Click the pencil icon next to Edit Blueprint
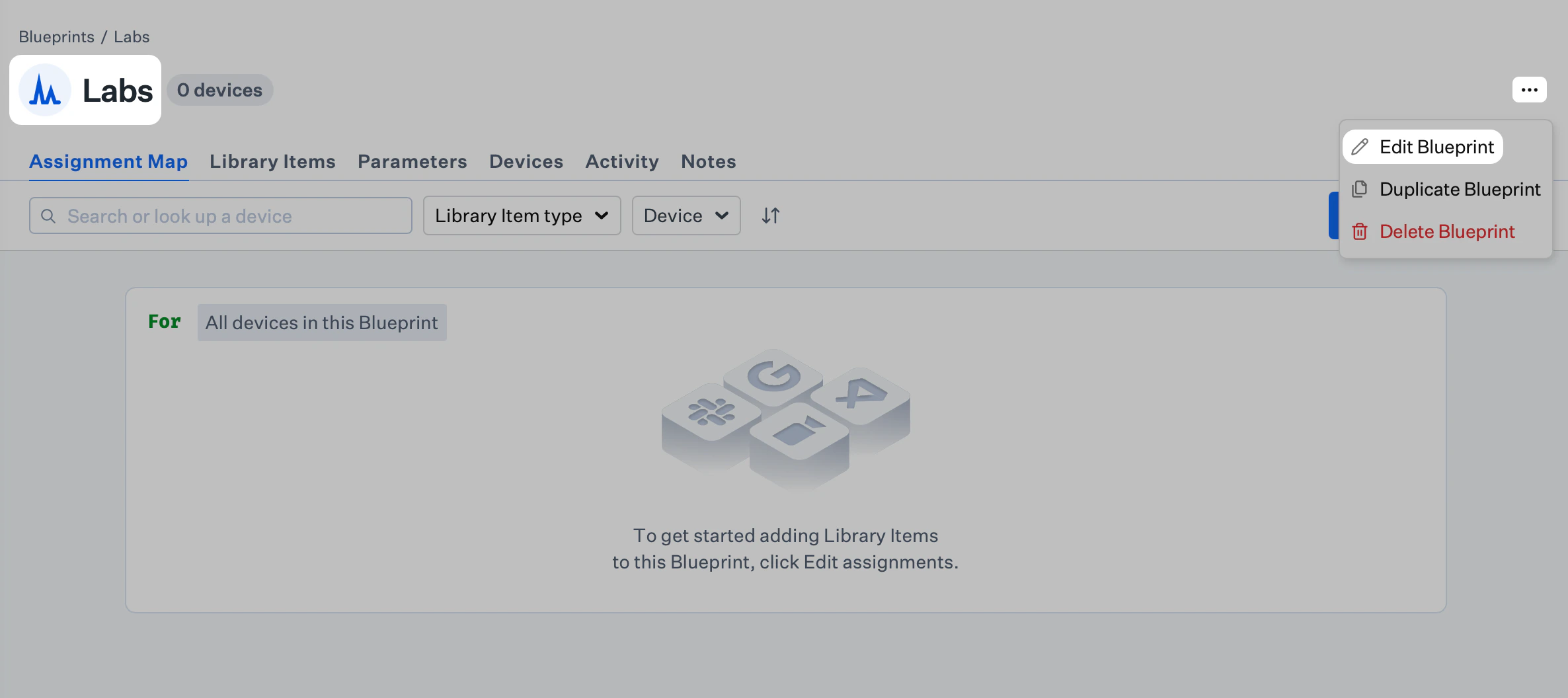Viewport: 1568px width, 698px height. pos(1360,147)
